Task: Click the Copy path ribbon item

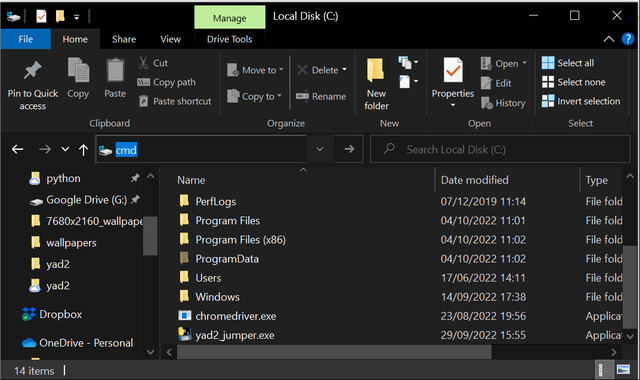Action: (166, 82)
